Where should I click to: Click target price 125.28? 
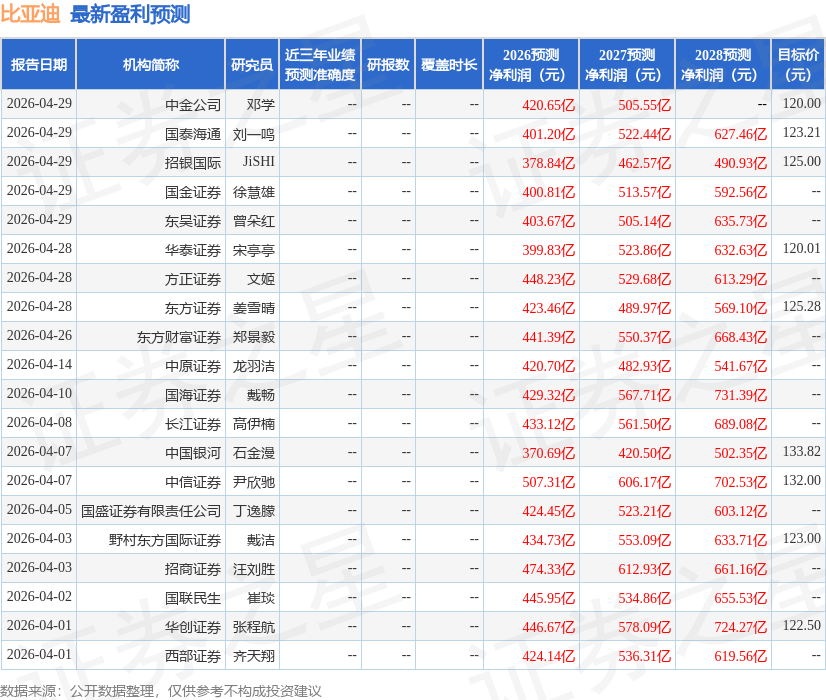(x=801, y=306)
